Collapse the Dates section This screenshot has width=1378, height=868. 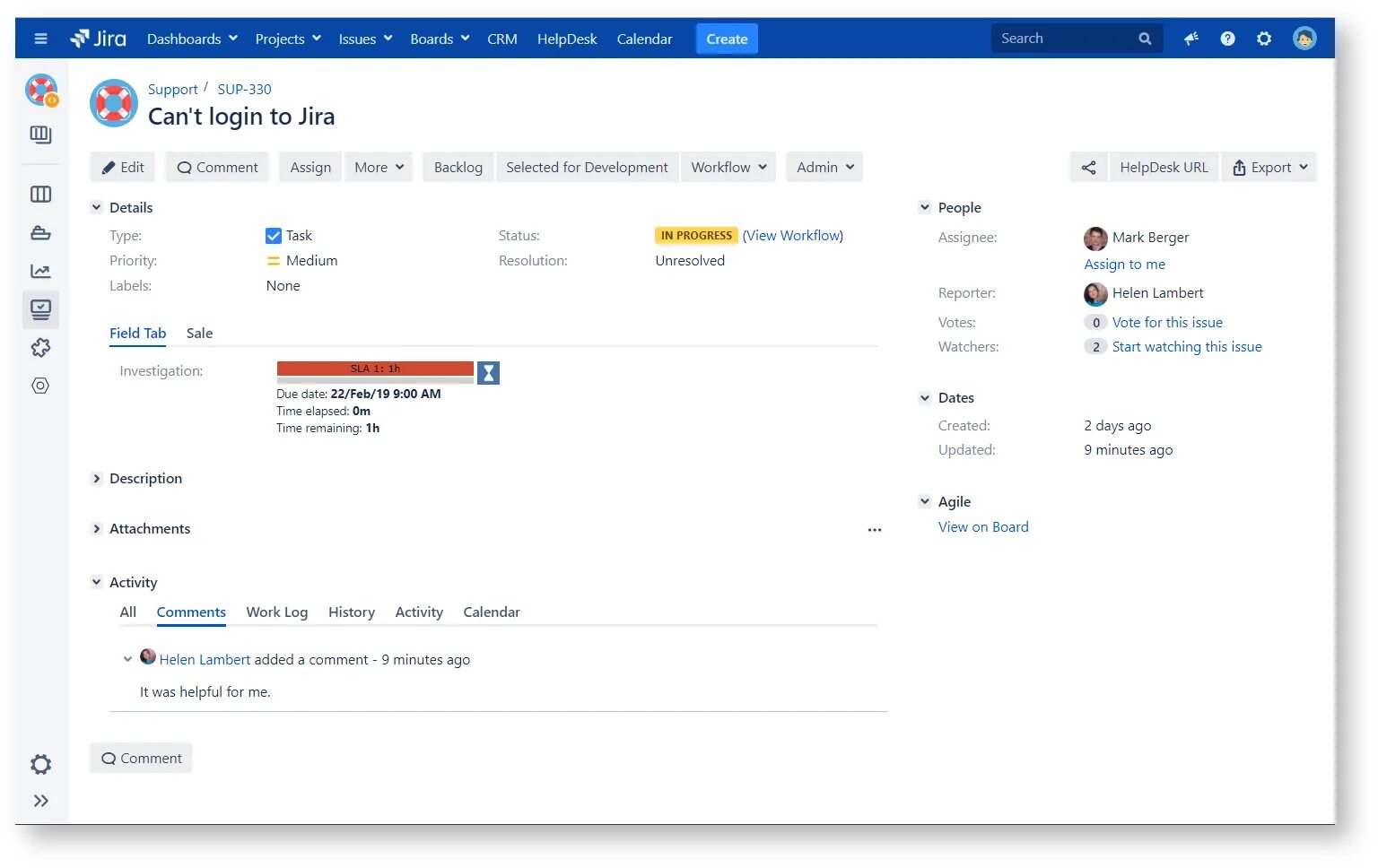(x=925, y=397)
